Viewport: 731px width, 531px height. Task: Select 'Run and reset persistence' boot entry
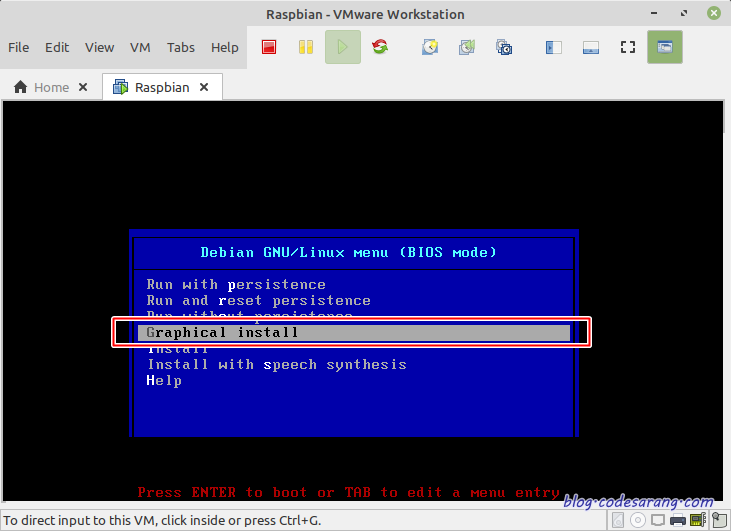[259, 301]
